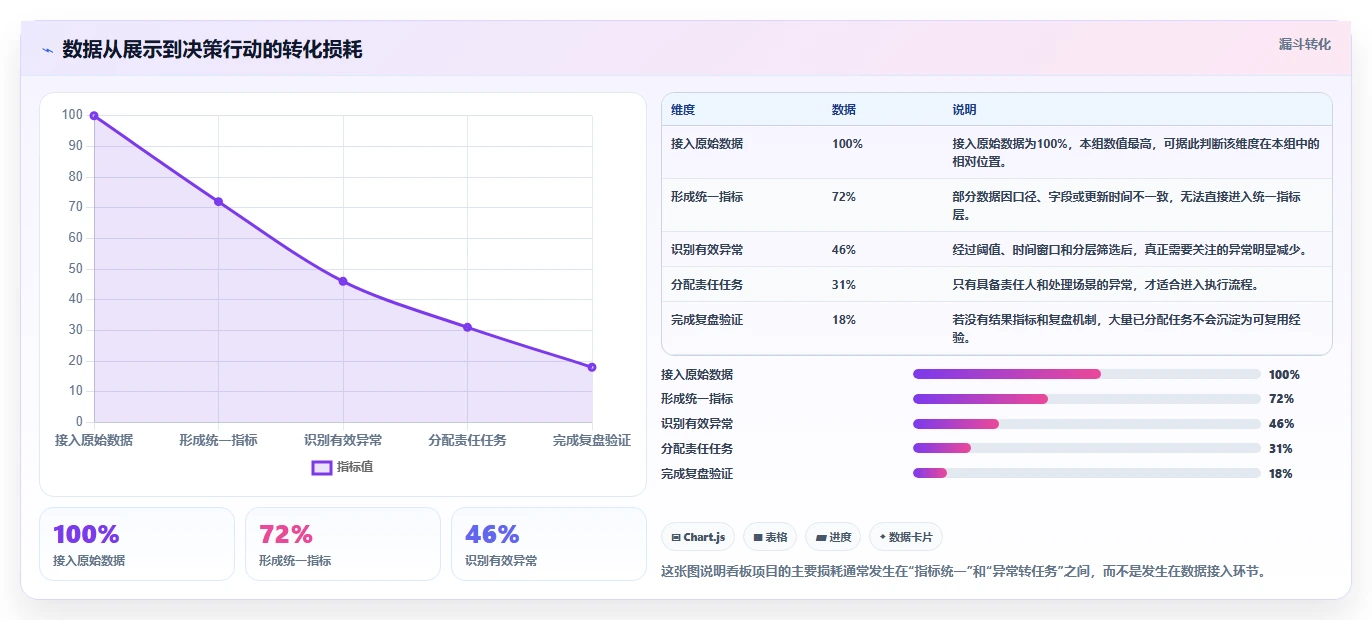Open the 72% 形成统一指标 stat card

tap(343, 544)
